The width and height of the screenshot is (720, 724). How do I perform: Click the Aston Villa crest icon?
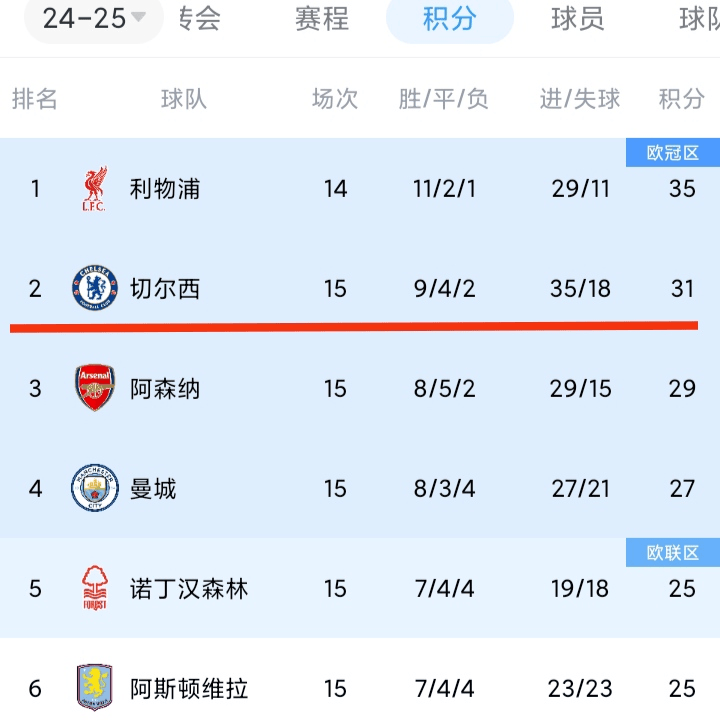coord(95,688)
